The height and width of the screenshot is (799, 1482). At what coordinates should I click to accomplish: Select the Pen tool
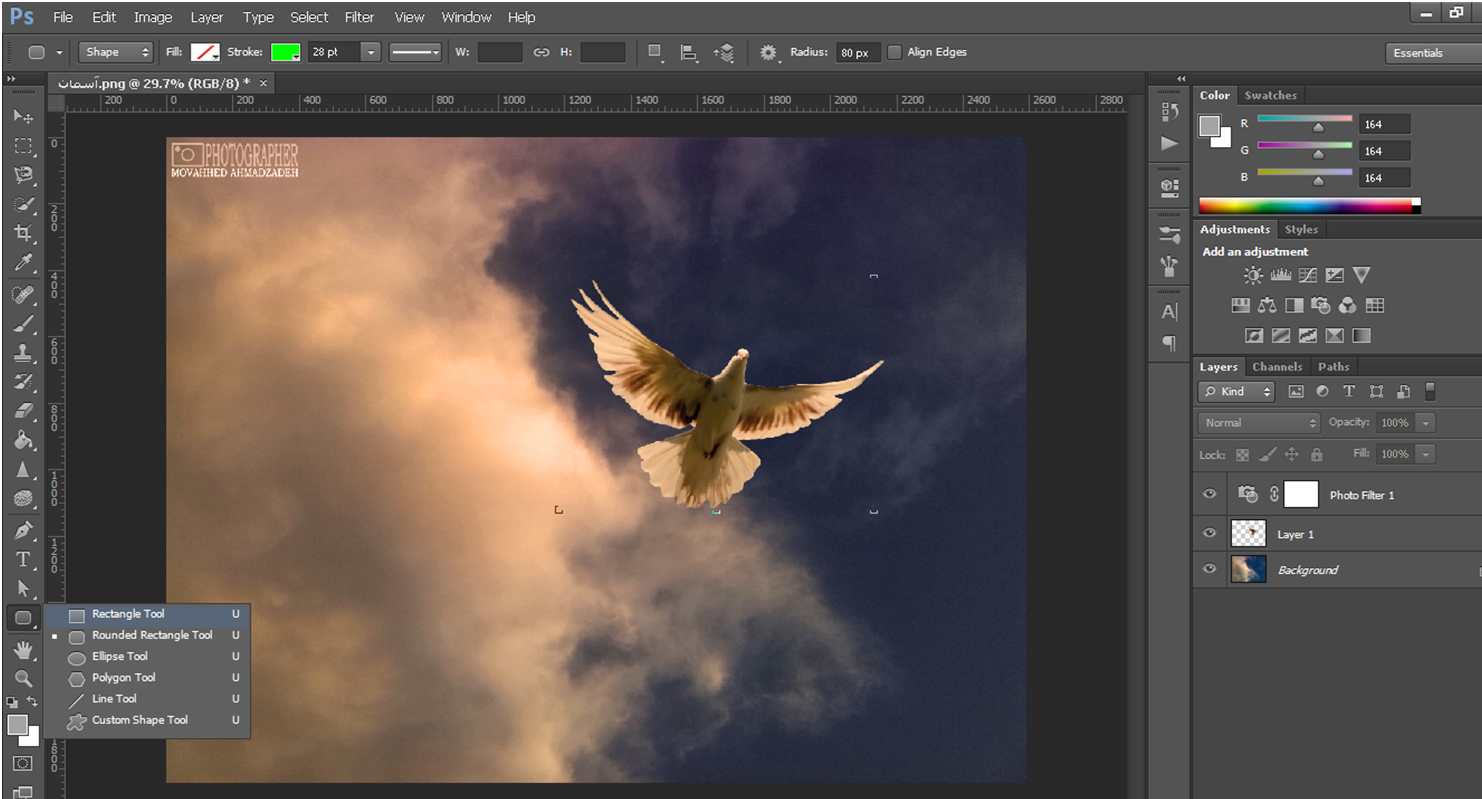pos(23,529)
